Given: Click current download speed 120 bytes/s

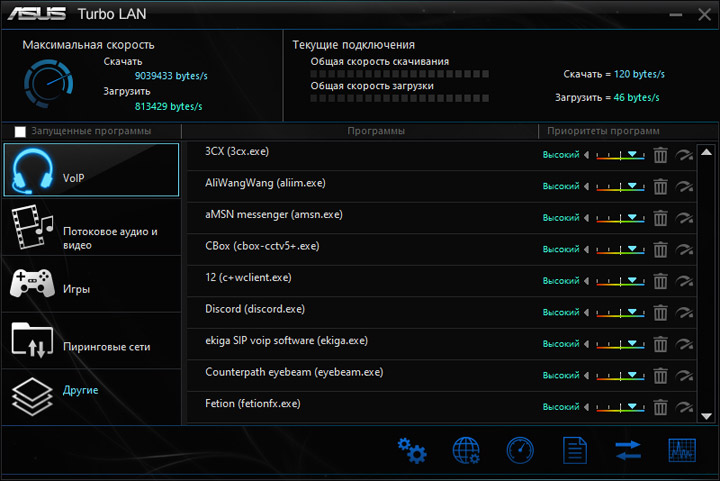Looking at the screenshot, I should click(x=639, y=74).
